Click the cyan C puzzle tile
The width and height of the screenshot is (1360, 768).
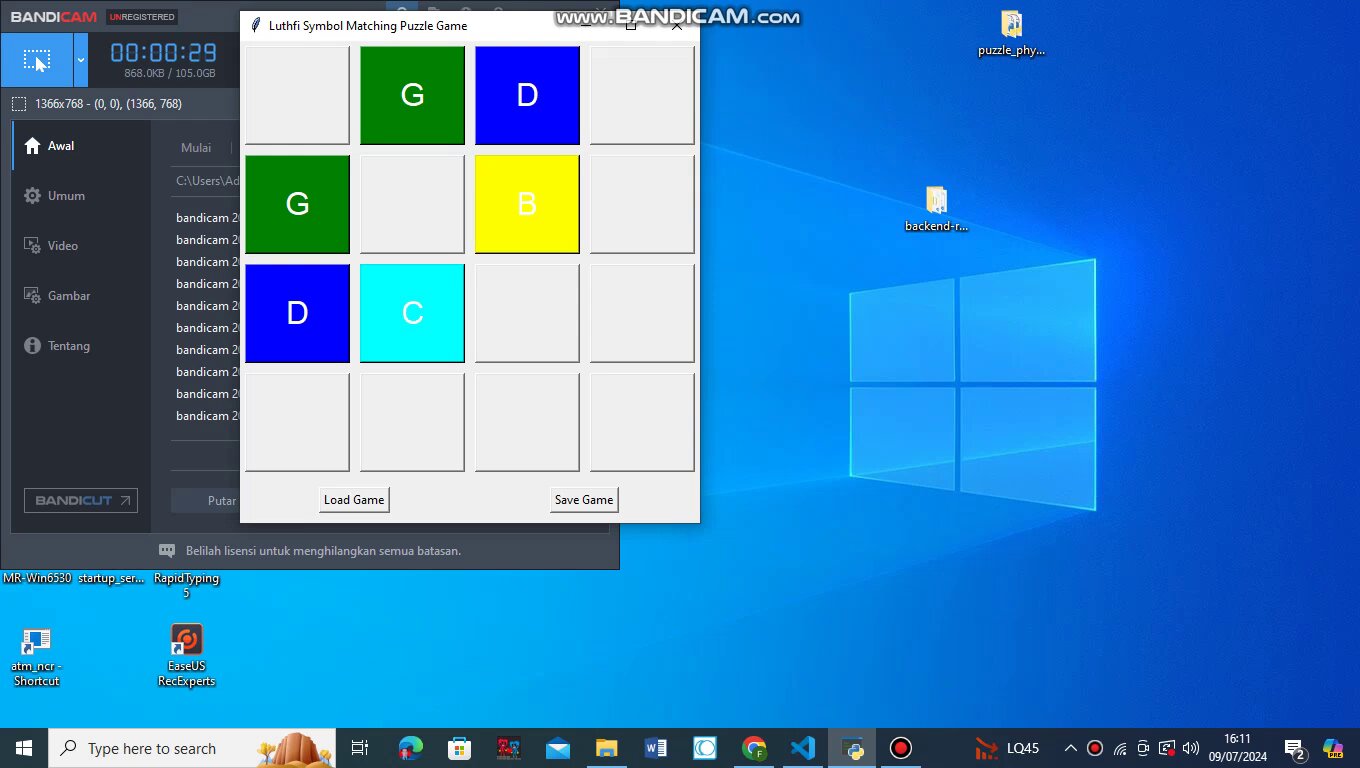(412, 313)
